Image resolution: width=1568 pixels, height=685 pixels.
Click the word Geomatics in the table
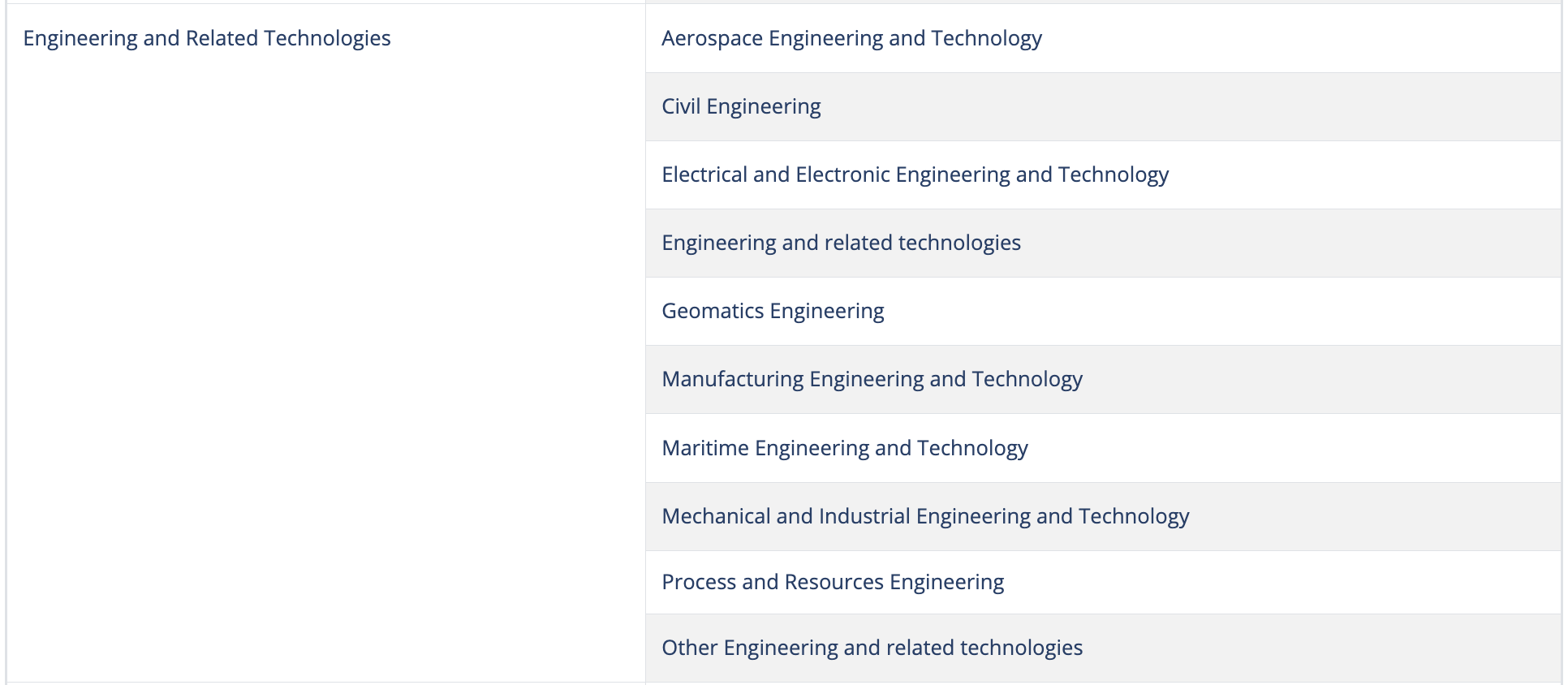[x=713, y=311]
